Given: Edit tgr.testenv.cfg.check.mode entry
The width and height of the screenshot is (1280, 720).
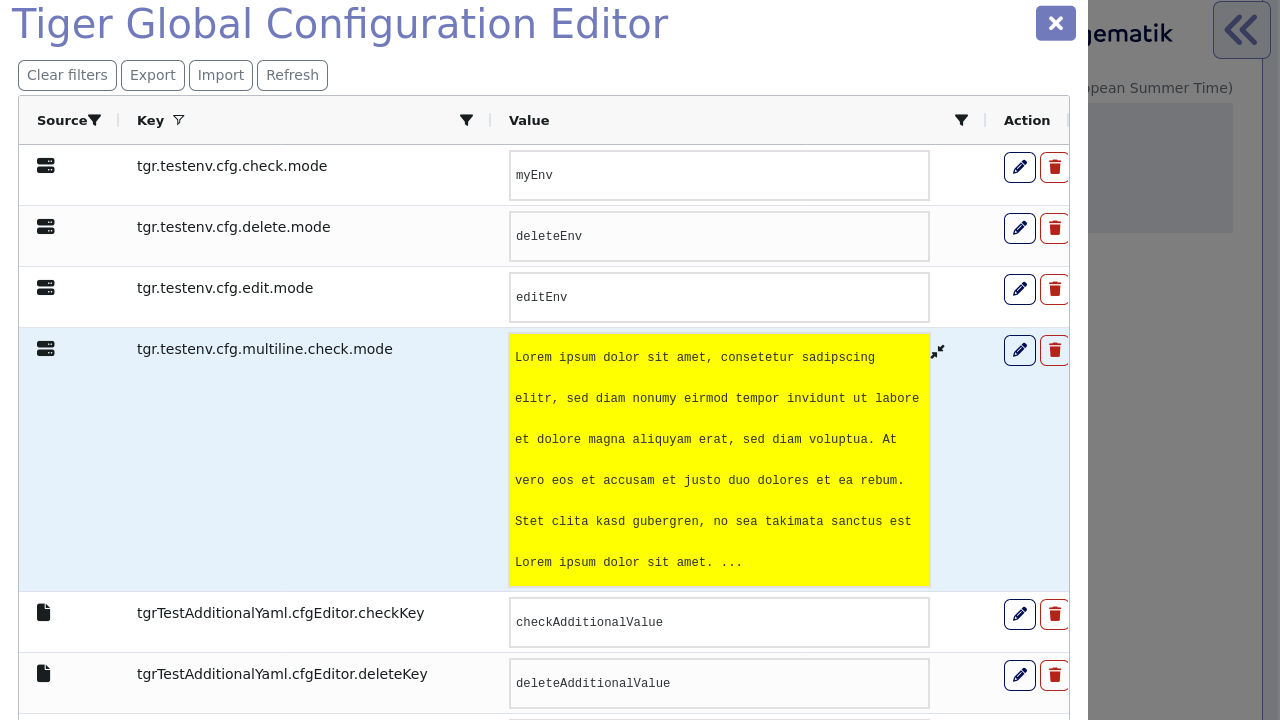Looking at the screenshot, I should coord(1020,167).
